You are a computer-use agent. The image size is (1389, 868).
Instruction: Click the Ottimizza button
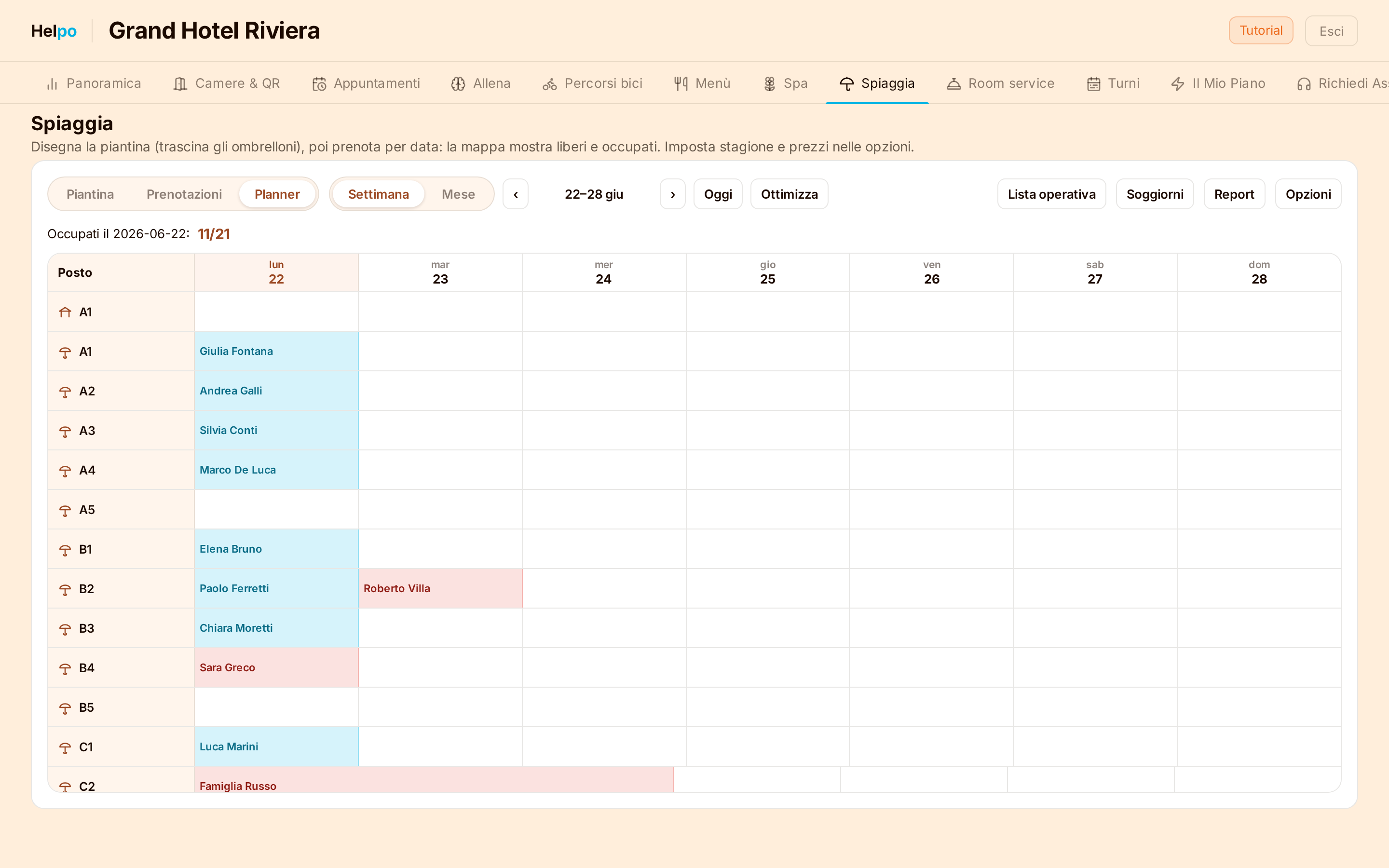(x=789, y=194)
